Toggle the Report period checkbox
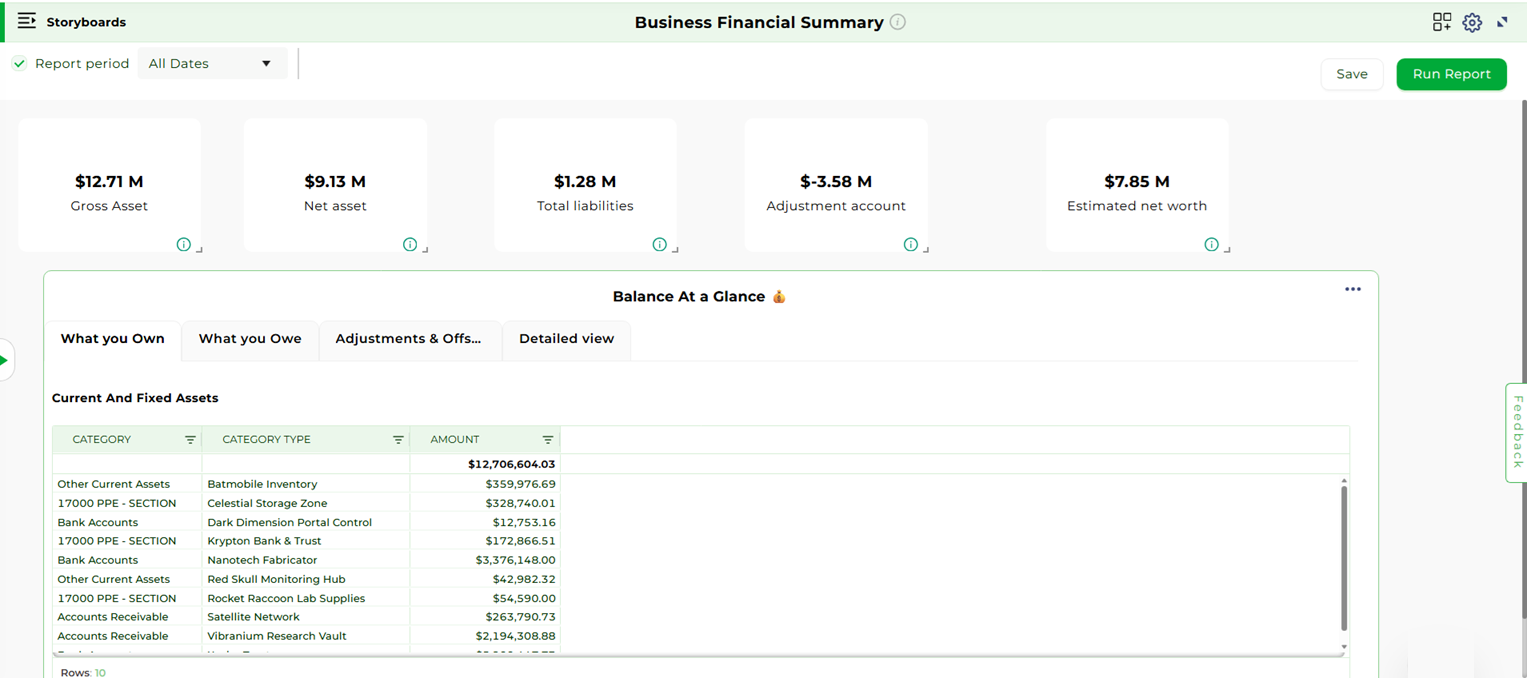 point(19,63)
